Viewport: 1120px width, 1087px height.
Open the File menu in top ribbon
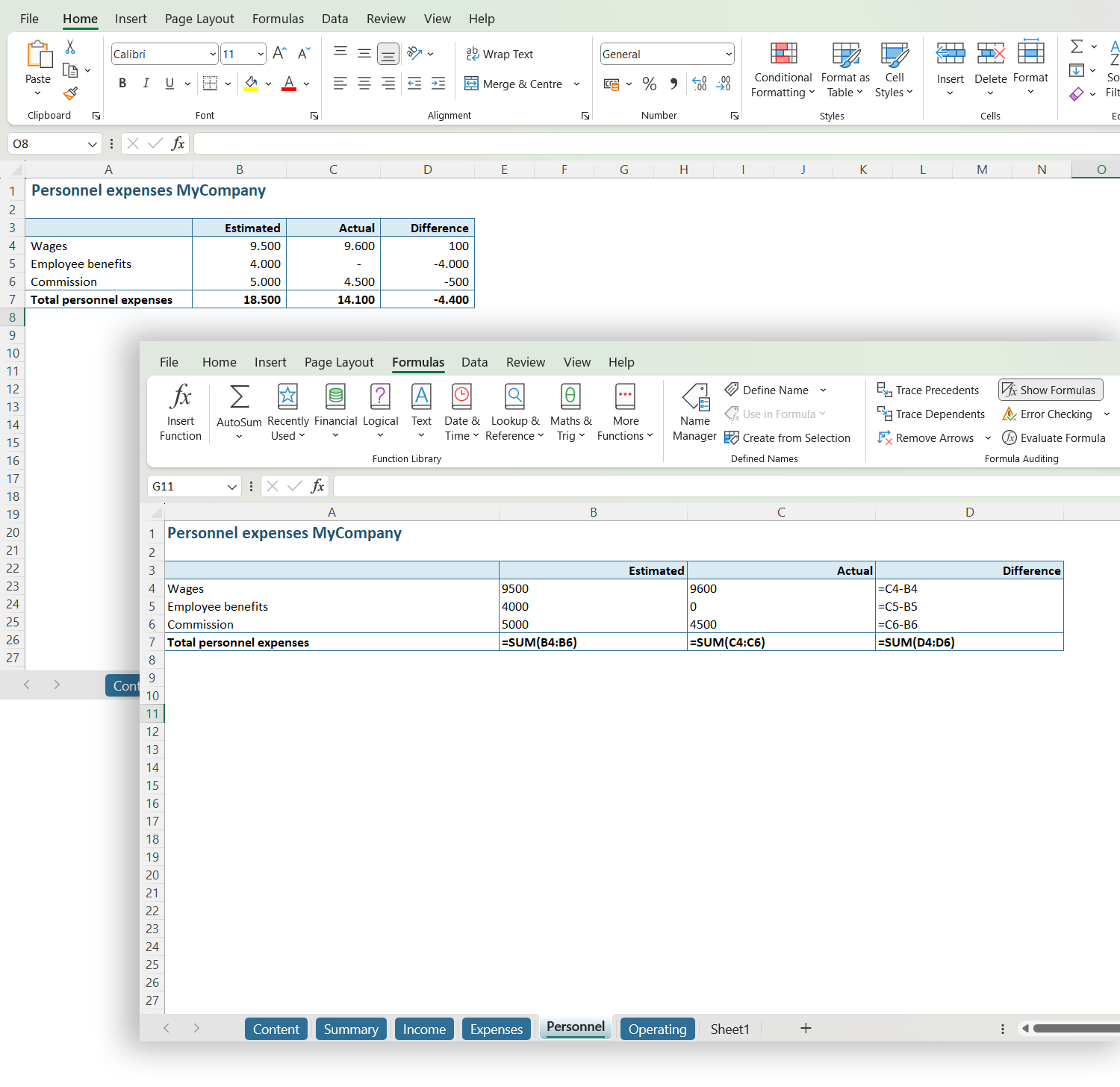point(29,19)
